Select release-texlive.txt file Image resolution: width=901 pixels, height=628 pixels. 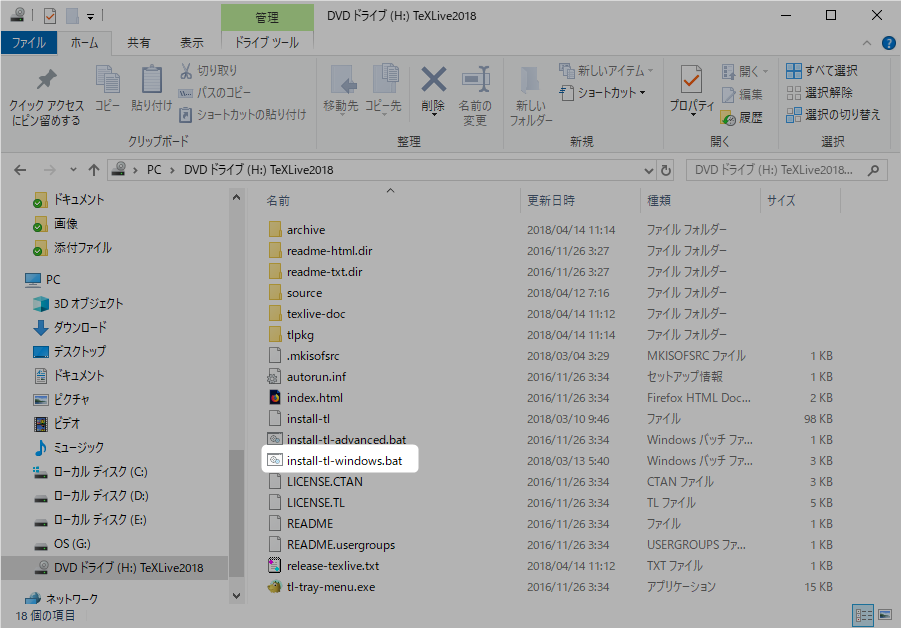click(x=324, y=566)
